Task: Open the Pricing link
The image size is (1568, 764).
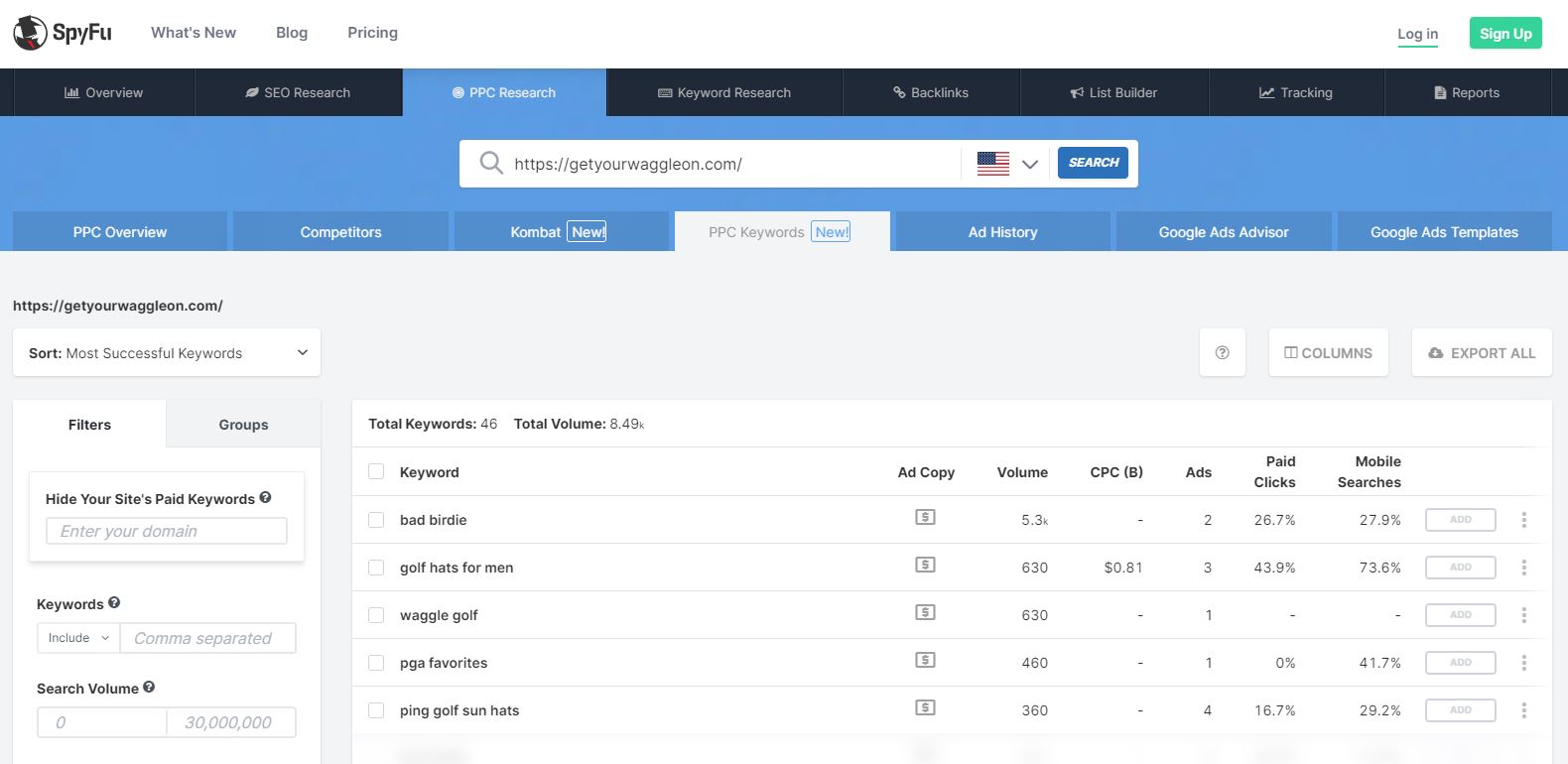Action: tap(372, 33)
